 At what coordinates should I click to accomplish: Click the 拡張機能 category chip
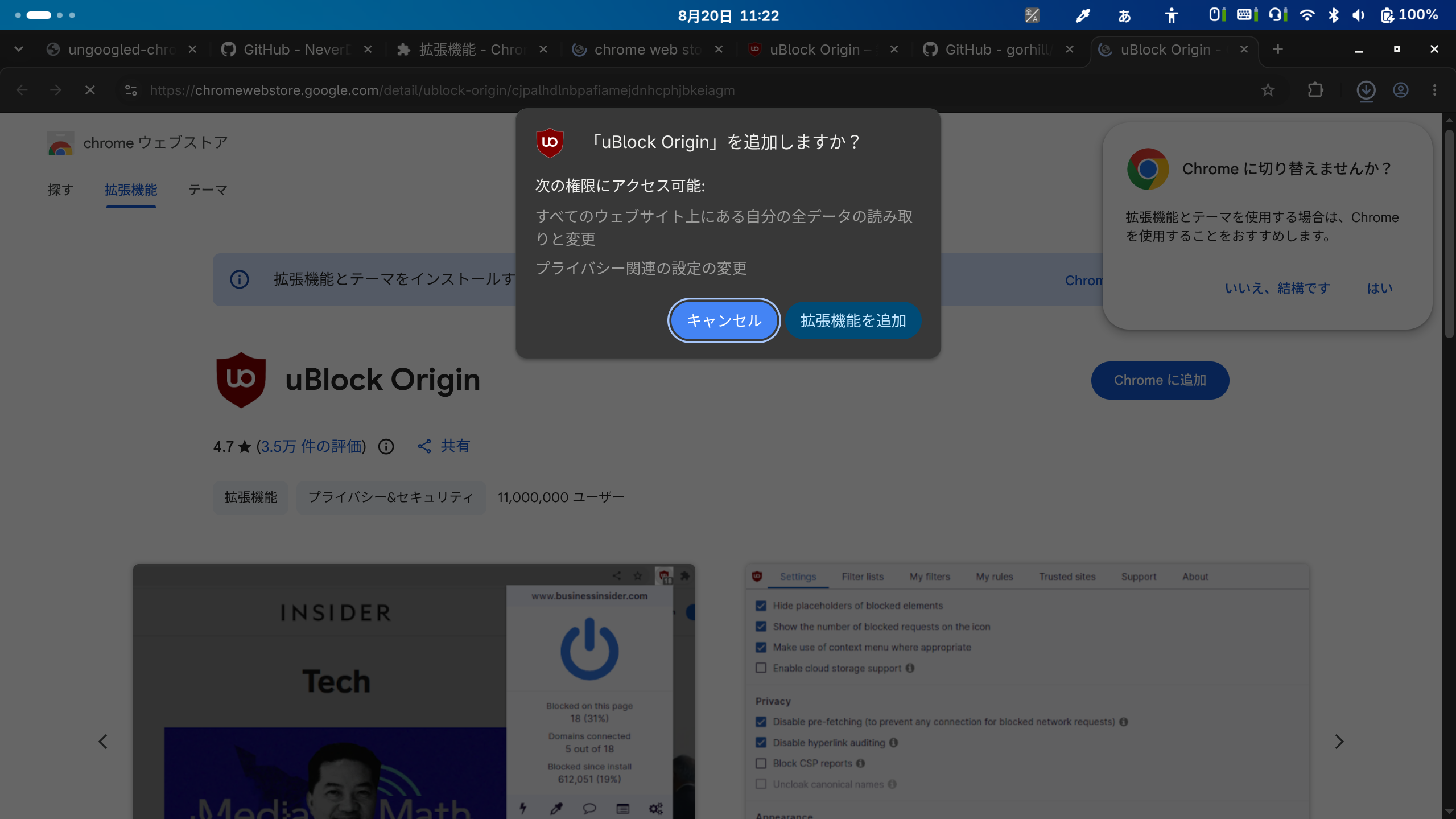[x=250, y=497]
